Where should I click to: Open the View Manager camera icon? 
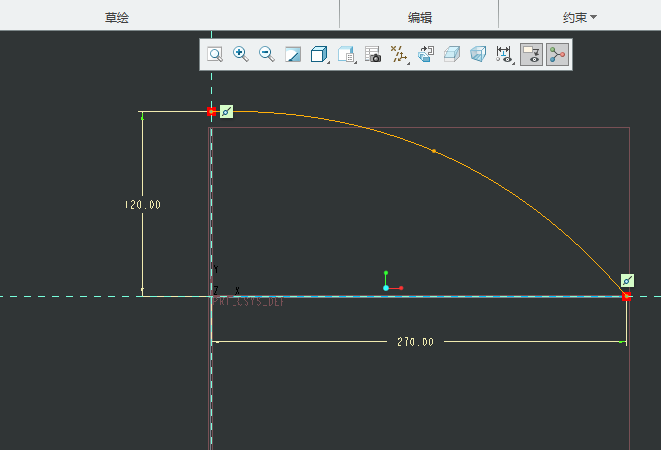point(373,54)
